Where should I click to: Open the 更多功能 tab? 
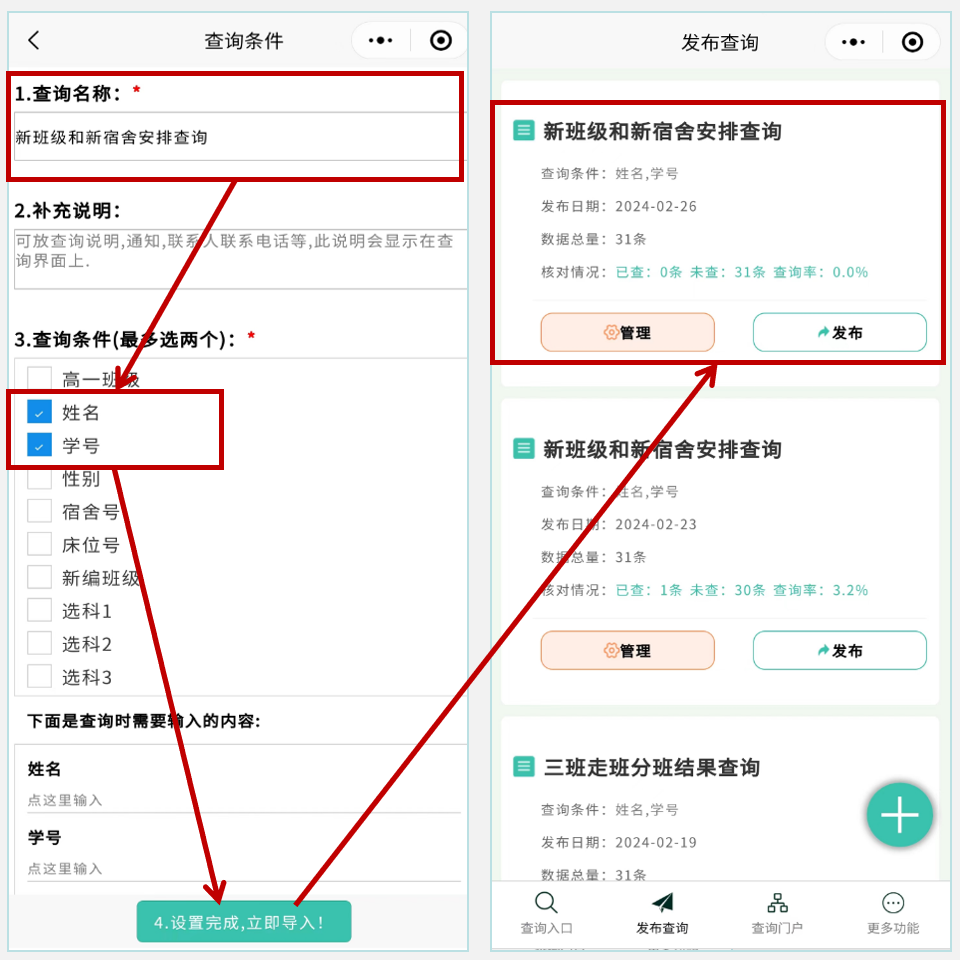[x=893, y=913]
